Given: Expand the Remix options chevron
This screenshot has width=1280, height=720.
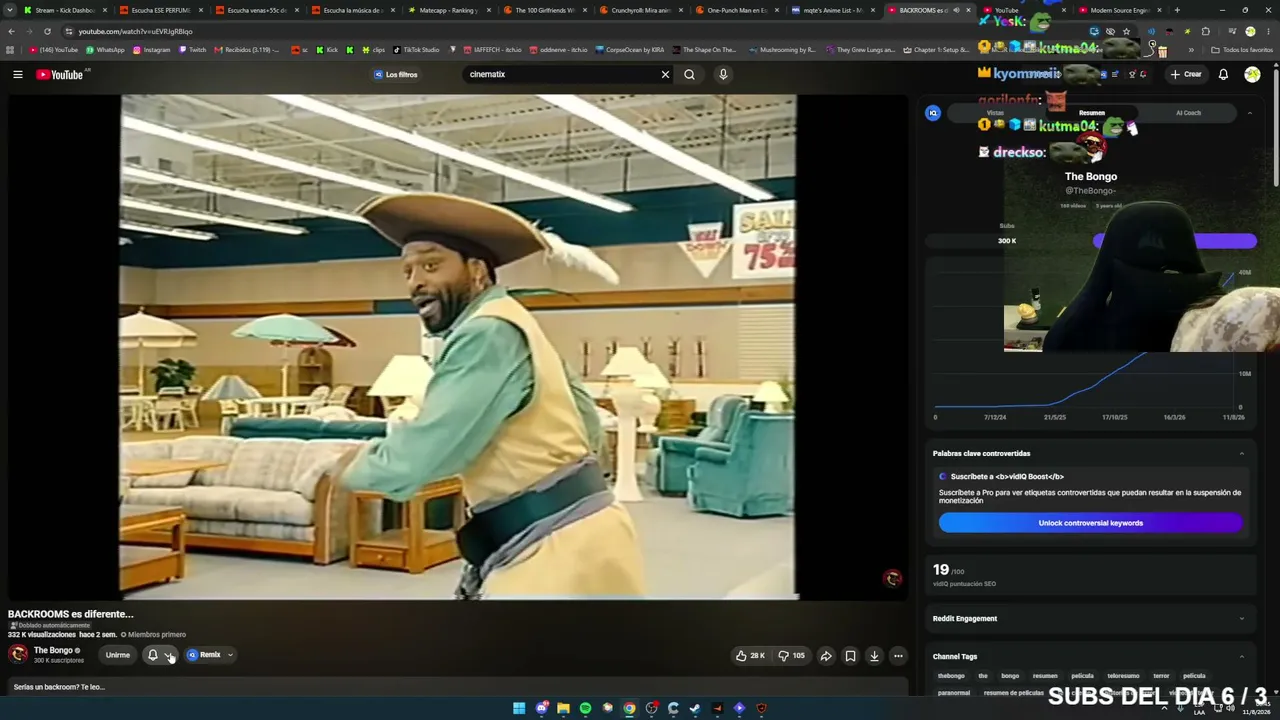Looking at the screenshot, I should click(230, 655).
